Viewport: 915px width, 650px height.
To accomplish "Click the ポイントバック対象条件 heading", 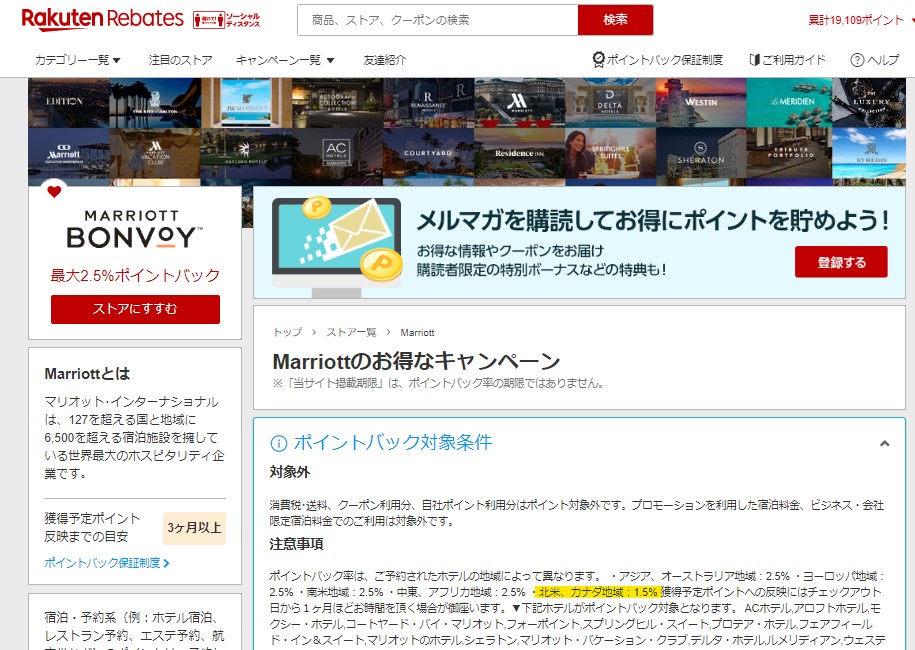I will (393, 443).
